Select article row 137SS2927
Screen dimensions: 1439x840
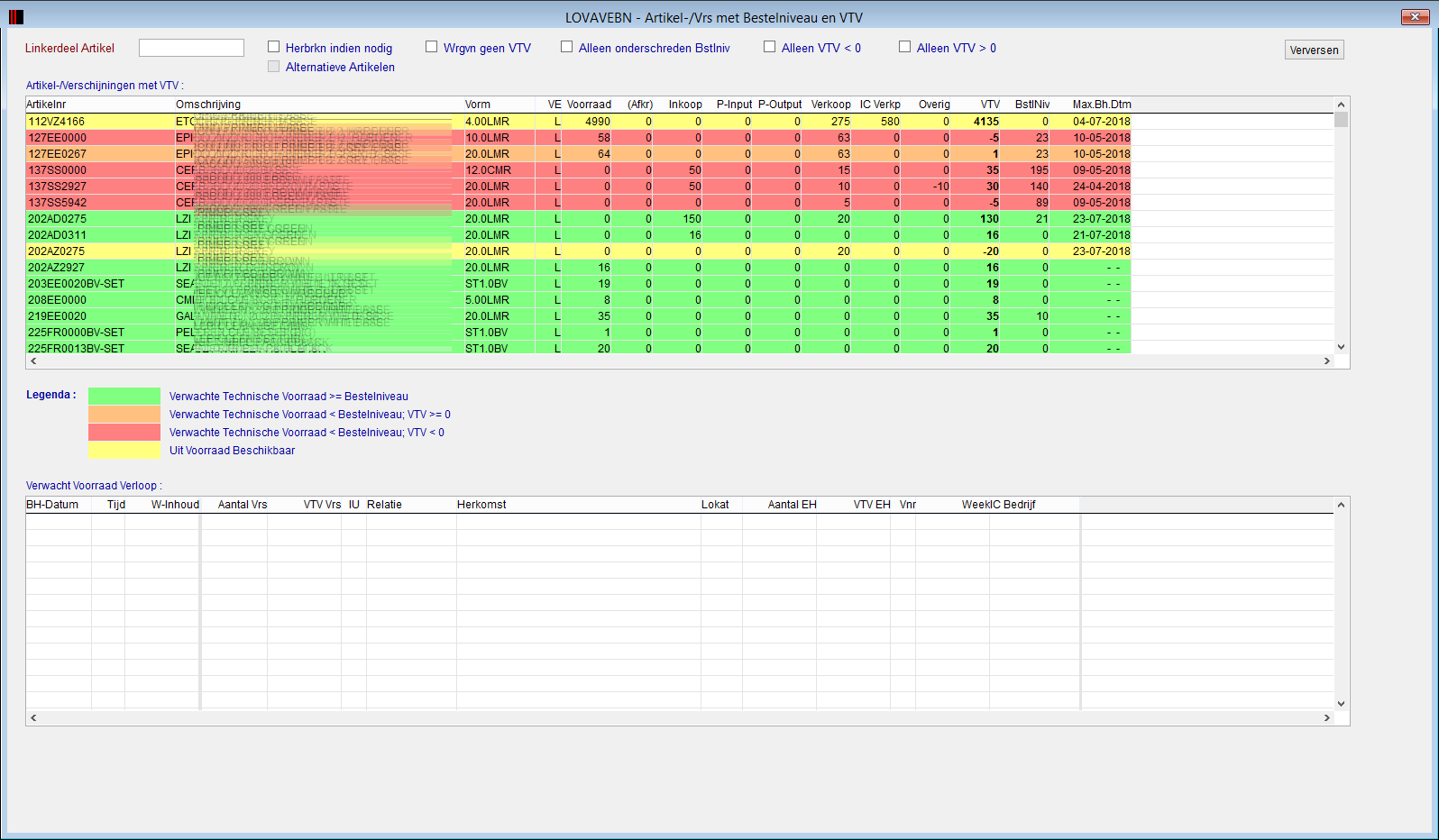tap(578, 187)
